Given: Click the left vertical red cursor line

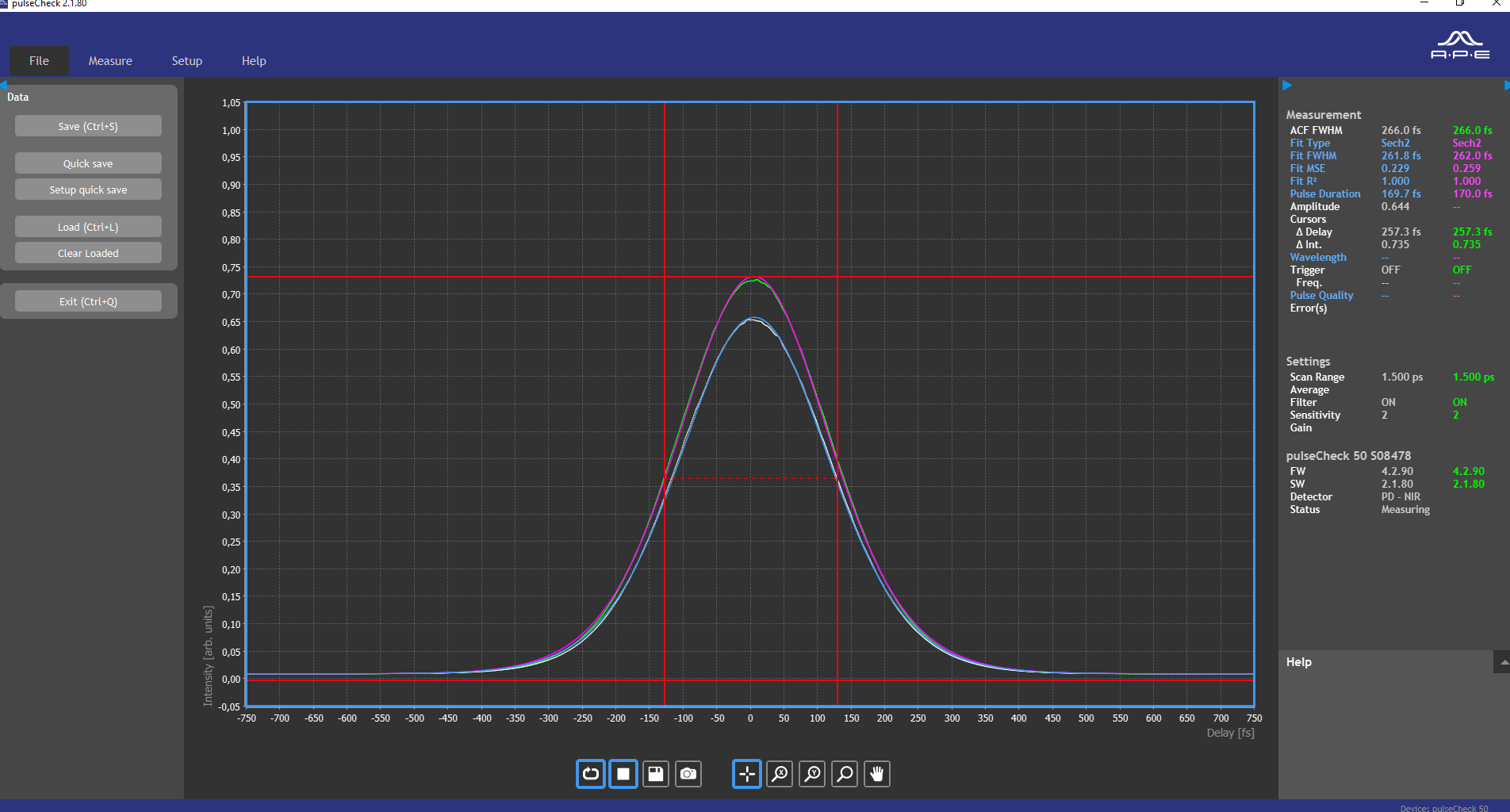Looking at the screenshot, I should [665, 396].
